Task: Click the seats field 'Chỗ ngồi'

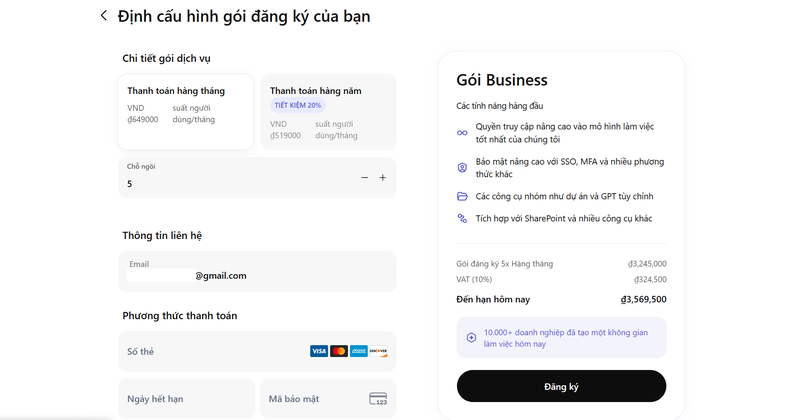Action: pyautogui.click(x=257, y=177)
